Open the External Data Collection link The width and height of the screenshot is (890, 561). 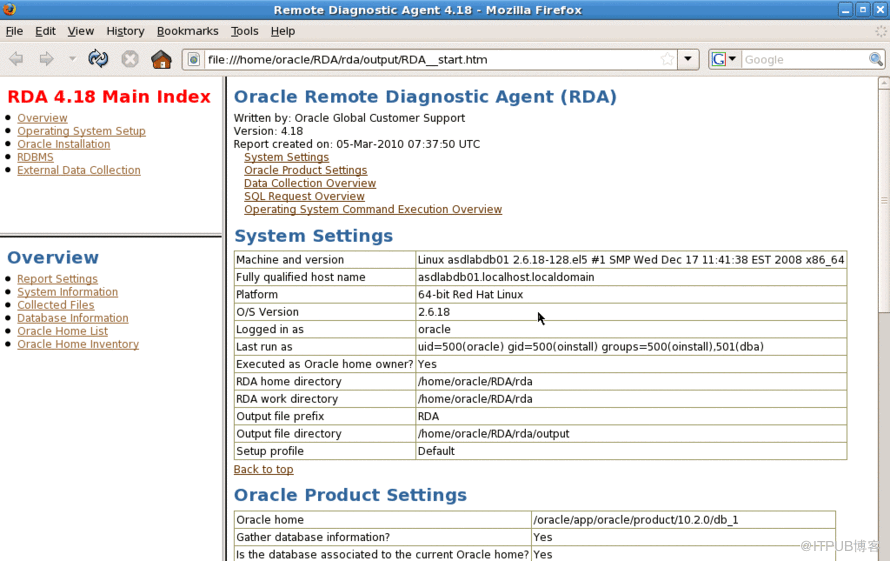79,170
